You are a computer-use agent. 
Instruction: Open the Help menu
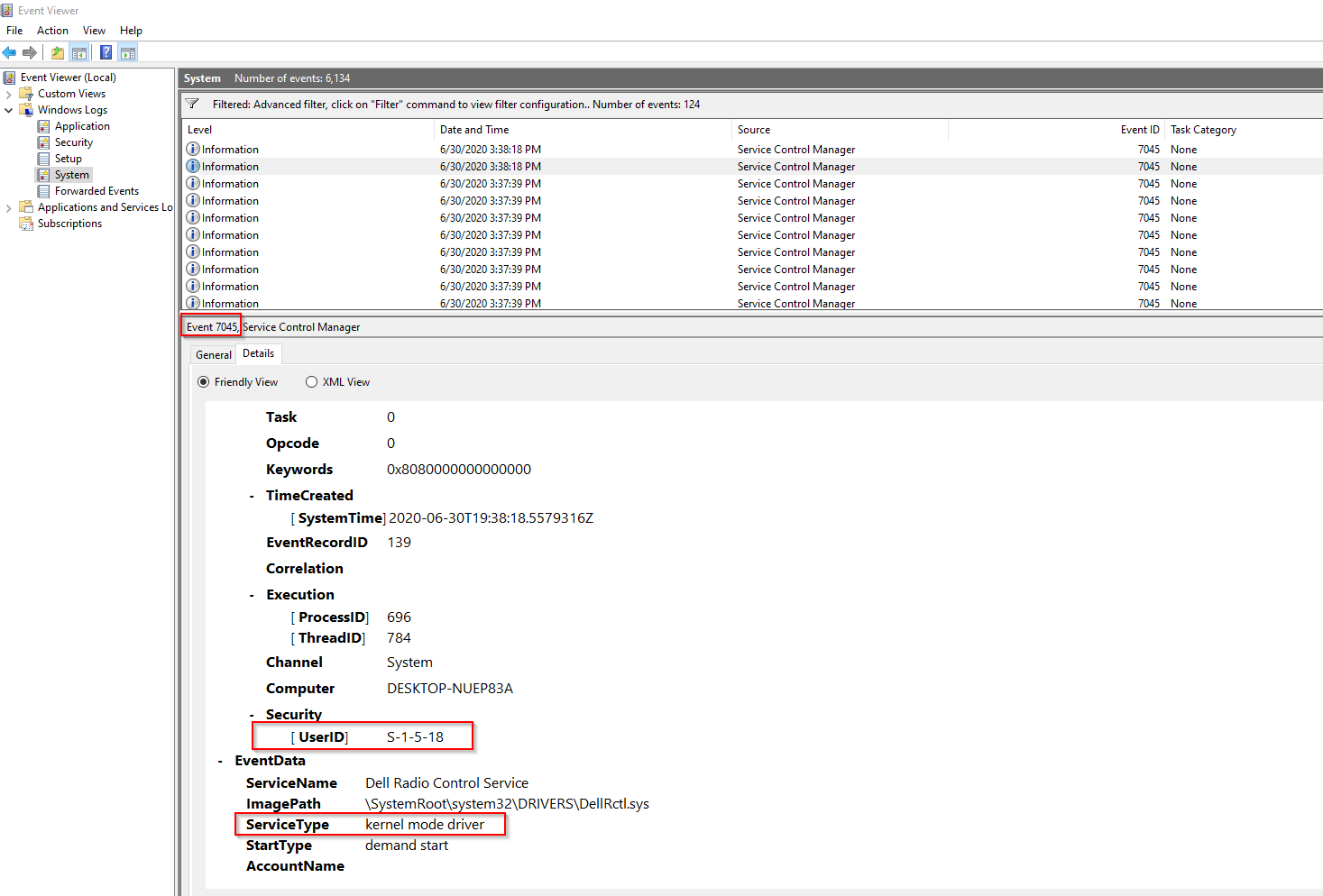click(x=131, y=31)
